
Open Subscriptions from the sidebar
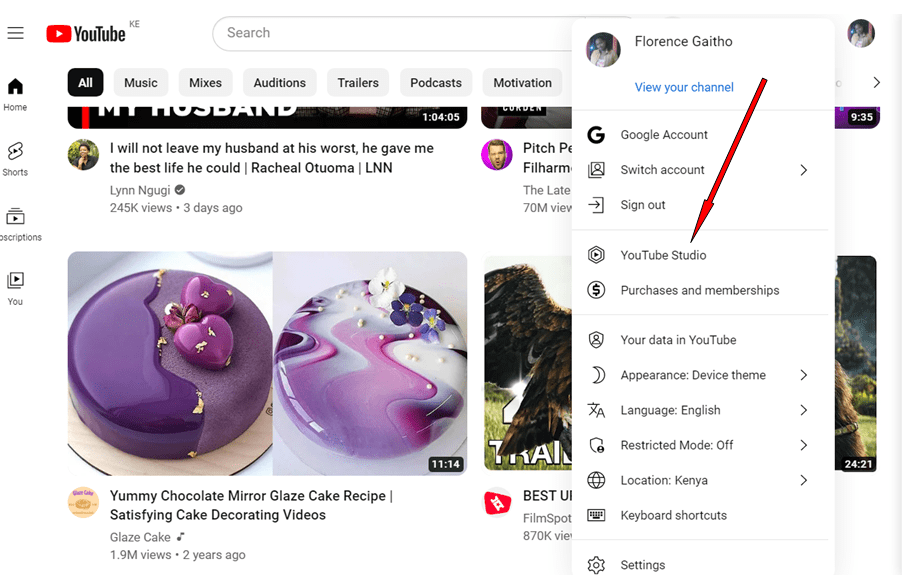click(x=17, y=224)
